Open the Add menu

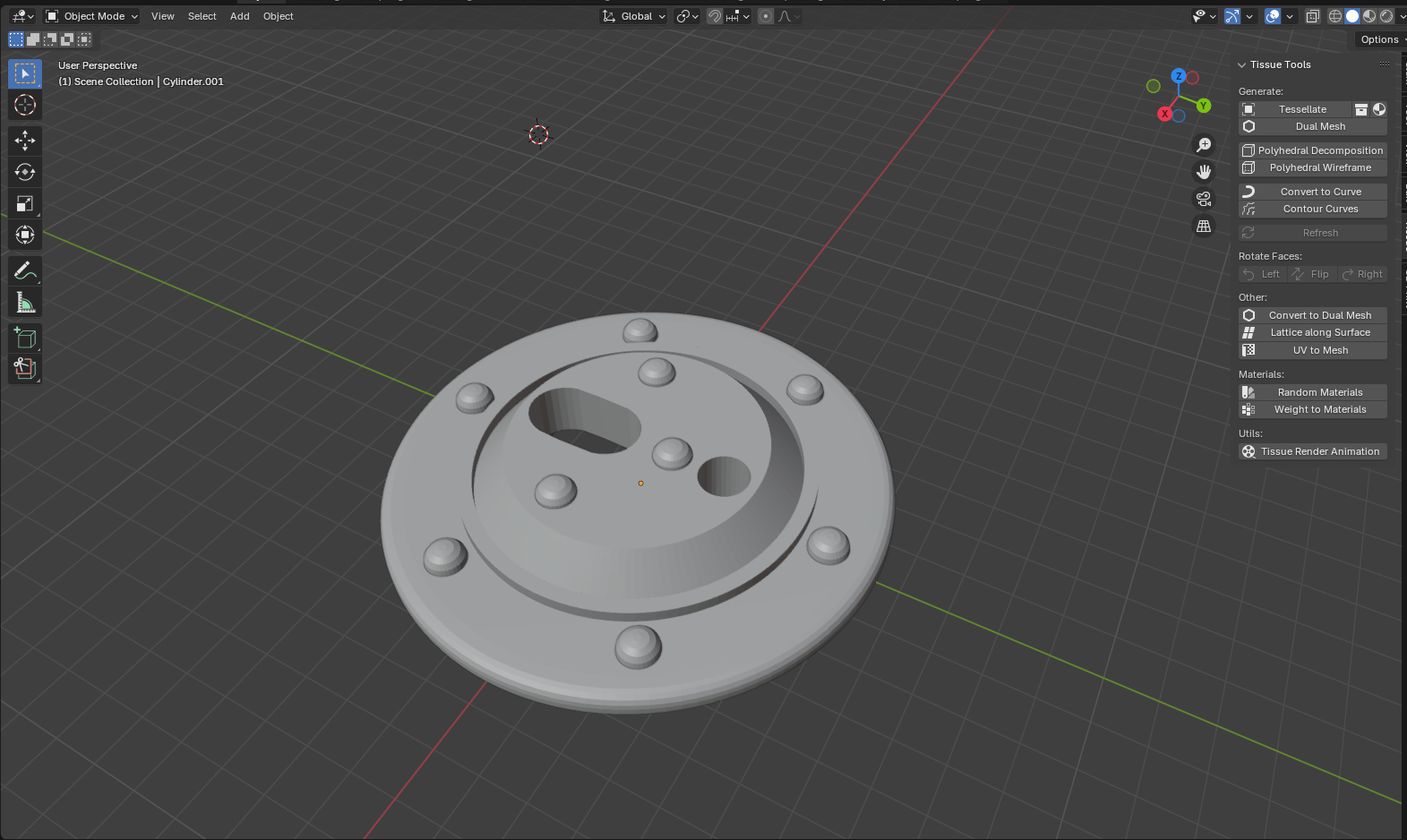[x=239, y=16]
